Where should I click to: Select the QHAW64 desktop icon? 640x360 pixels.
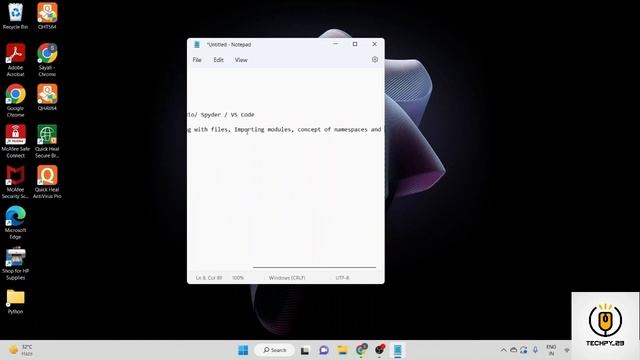click(47, 98)
